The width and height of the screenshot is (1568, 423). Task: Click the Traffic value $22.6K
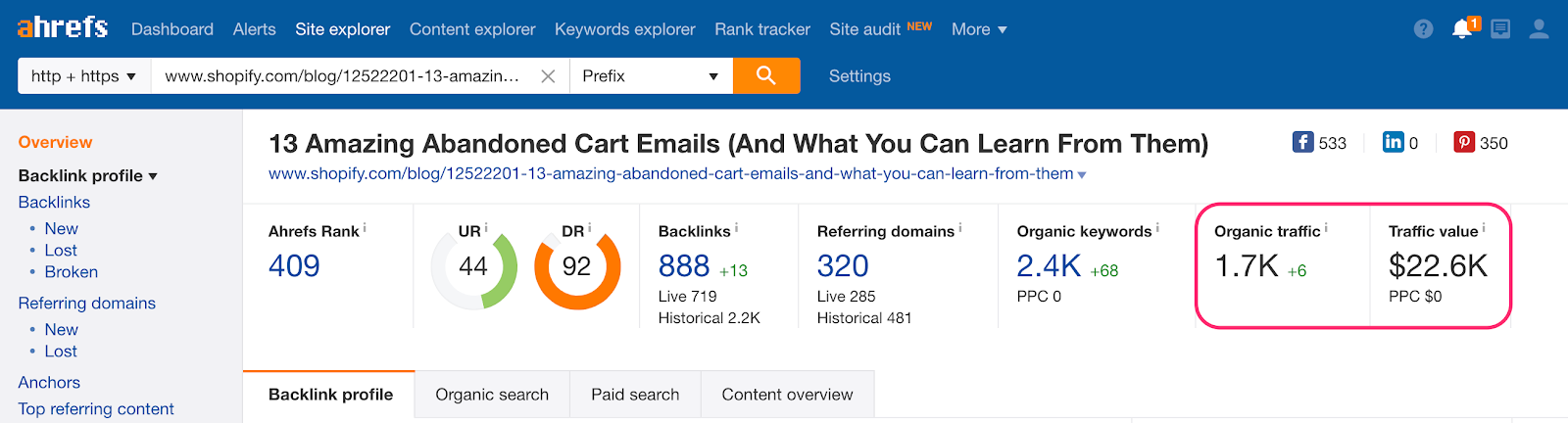point(1438,265)
